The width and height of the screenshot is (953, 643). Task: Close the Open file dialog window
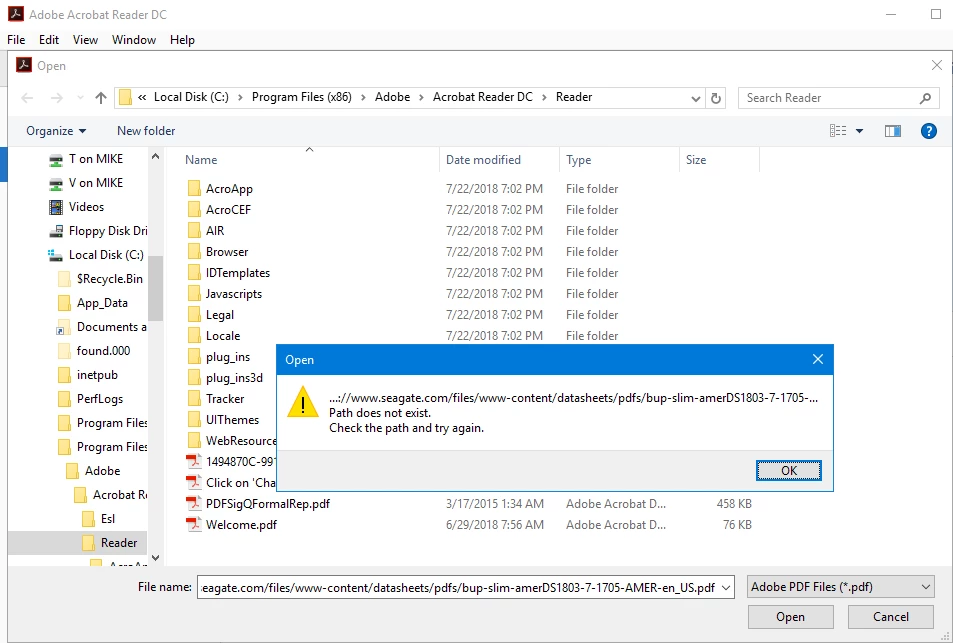(937, 65)
